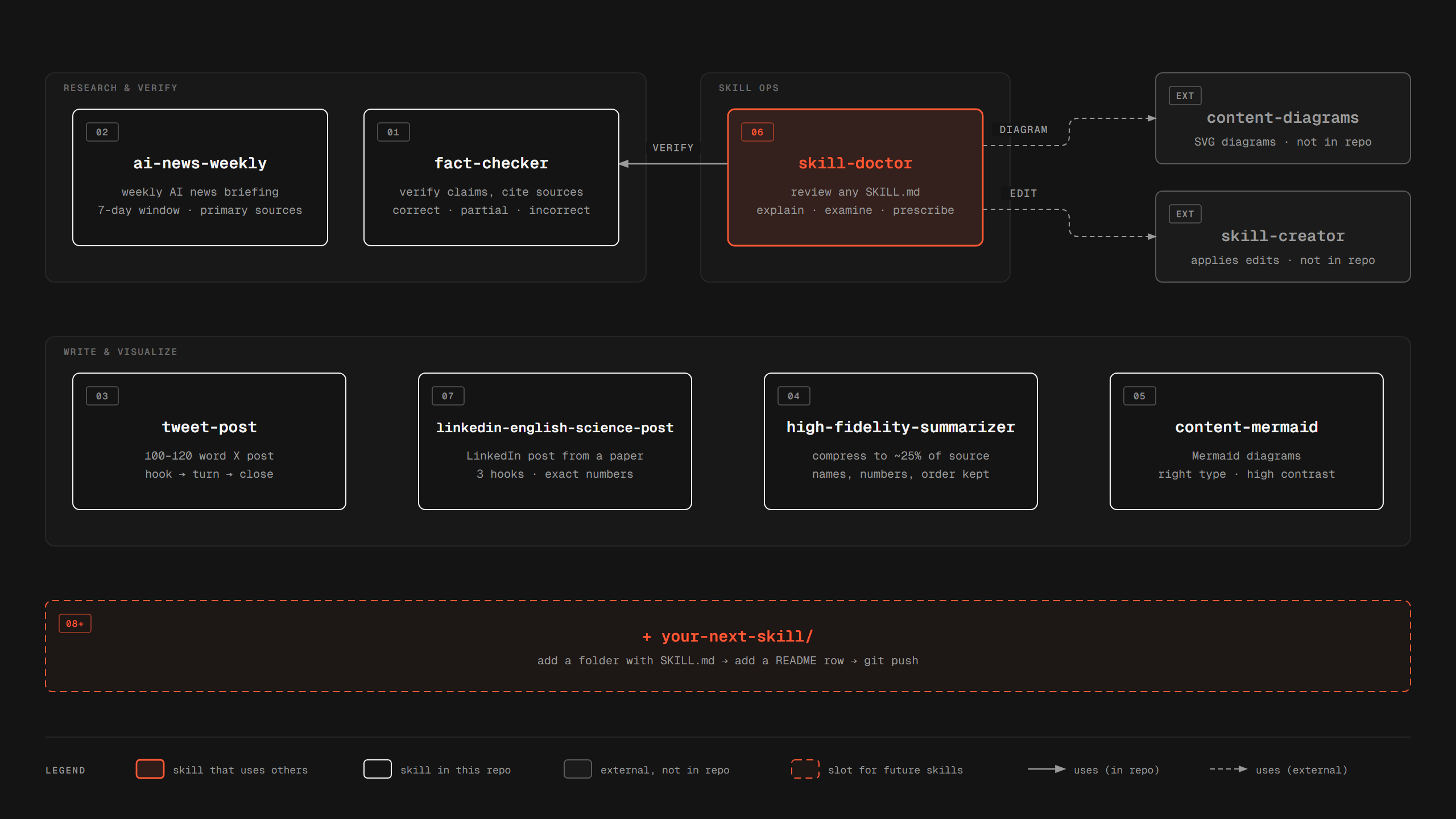Click 'hook → turn → close' text
Image resolution: width=1456 pixels, height=819 pixels.
[x=209, y=474]
